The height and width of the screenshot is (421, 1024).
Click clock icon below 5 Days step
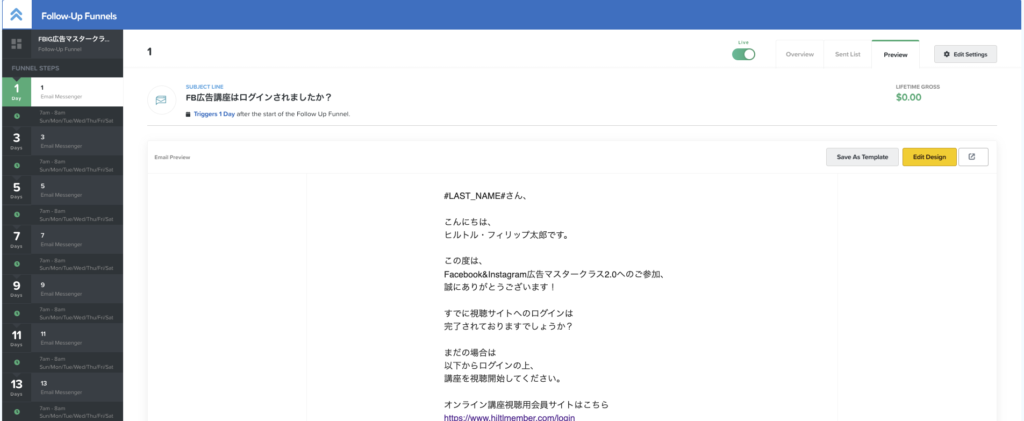[x=17, y=215]
